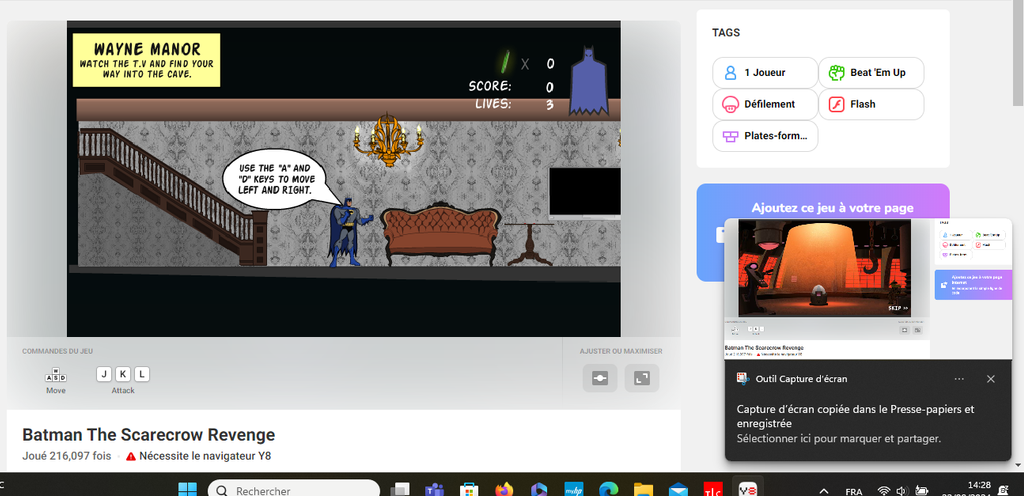Screen dimensions: 1024x496
Task: Open Microsoft Edge from the taskbar
Action: (x=608, y=490)
